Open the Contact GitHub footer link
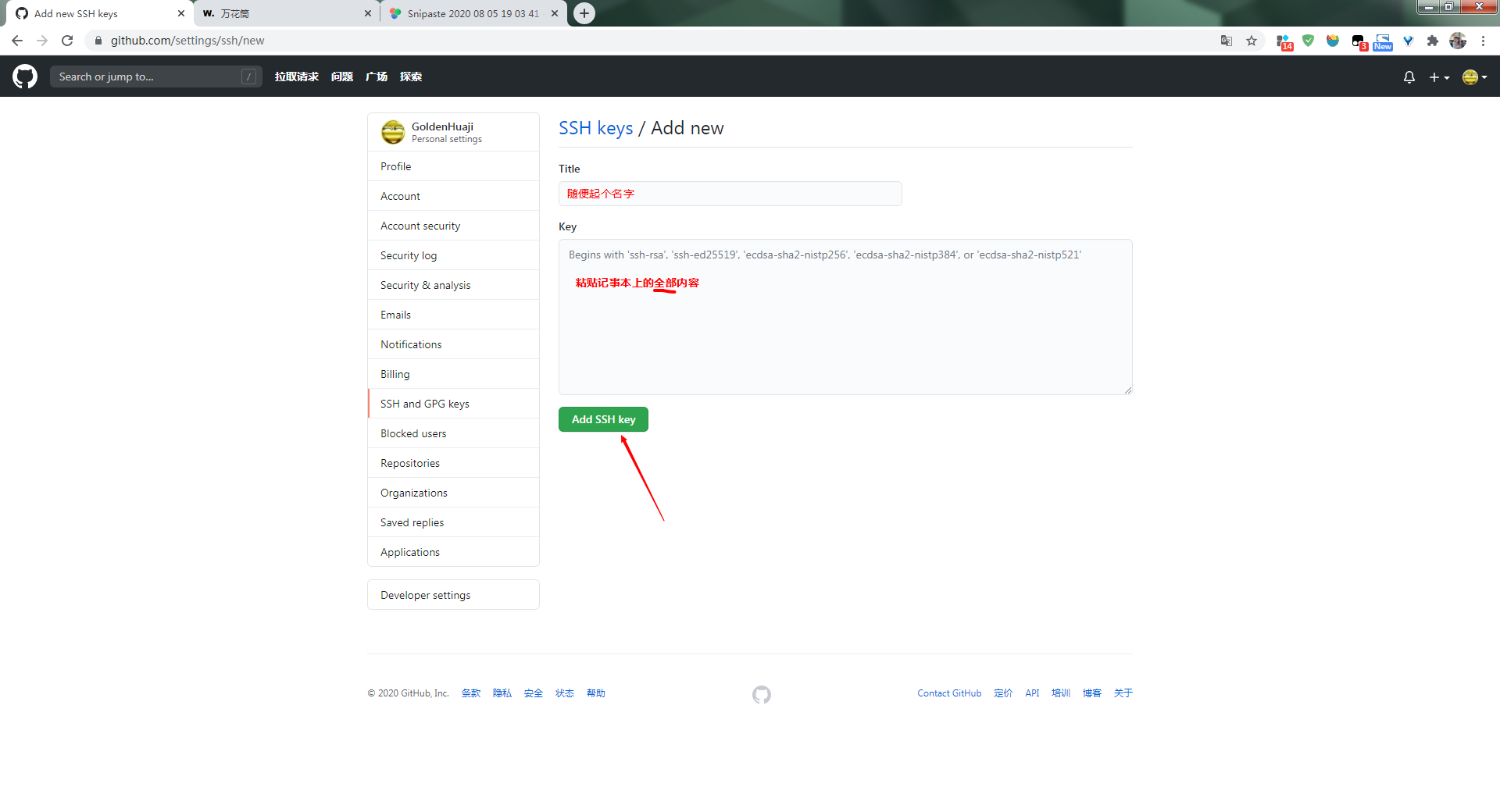 tap(949, 693)
